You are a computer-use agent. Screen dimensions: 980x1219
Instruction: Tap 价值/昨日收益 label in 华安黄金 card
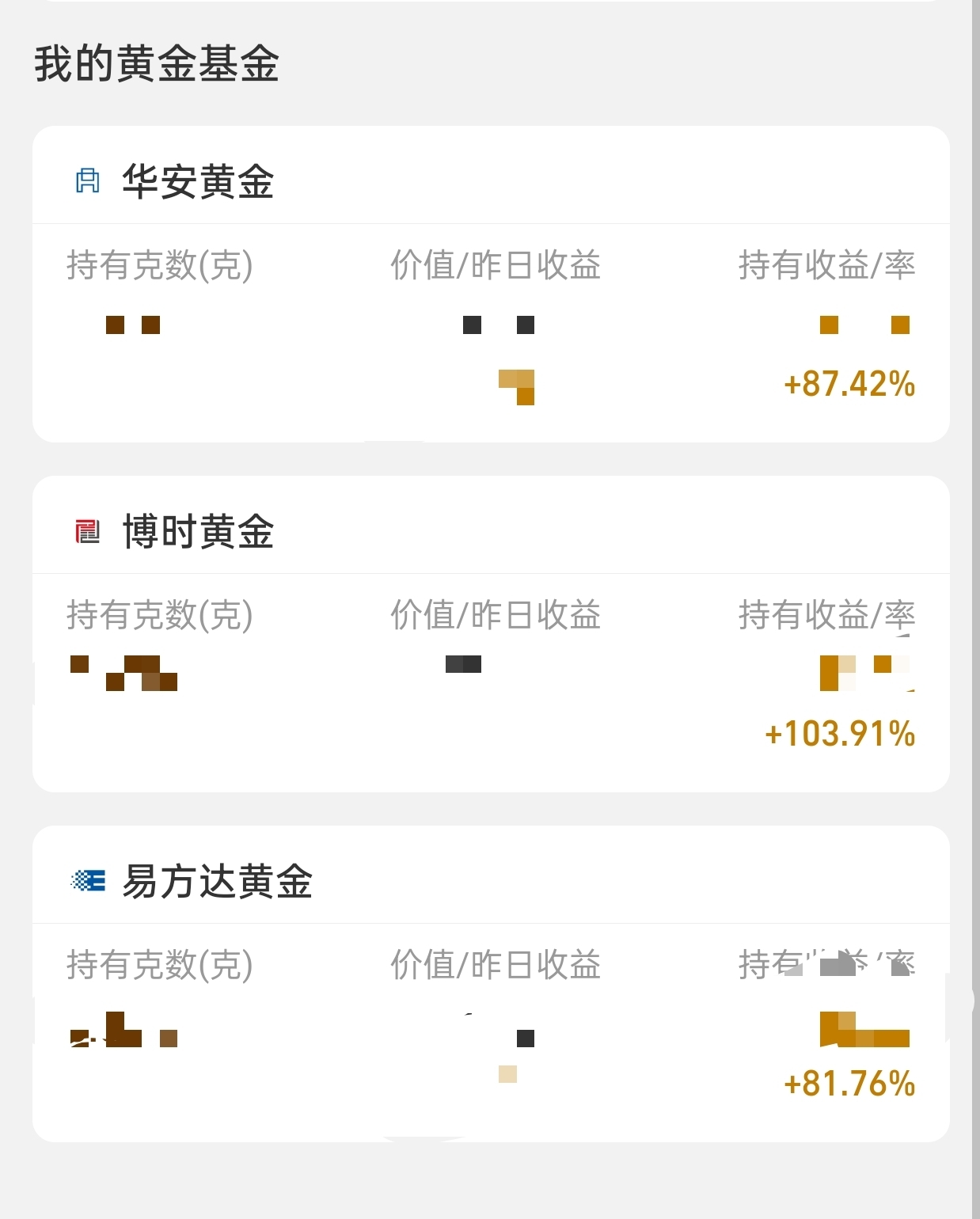click(496, 265)
